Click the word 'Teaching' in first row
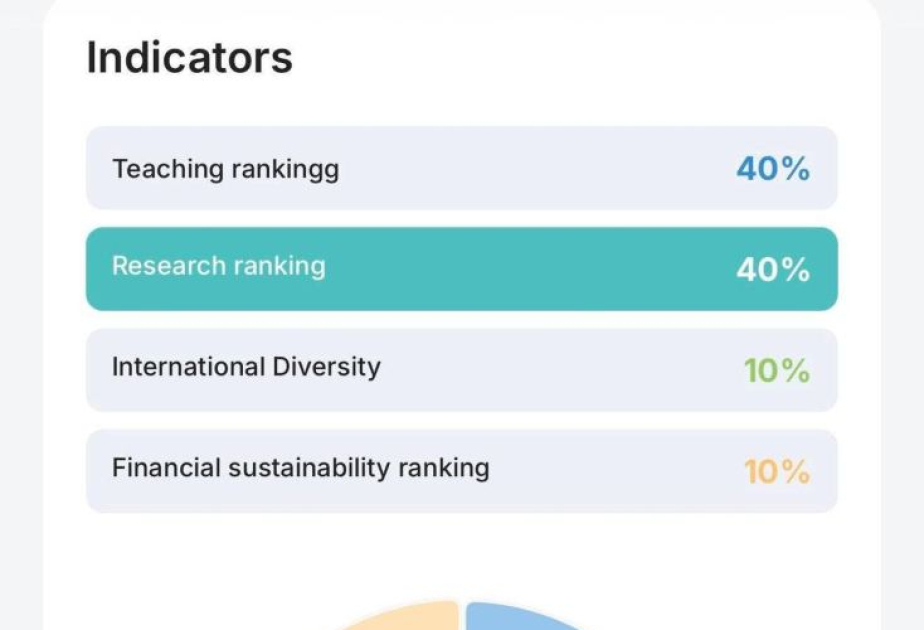The width and height of the screenshot is (924, 630). [x=168, y=170]
